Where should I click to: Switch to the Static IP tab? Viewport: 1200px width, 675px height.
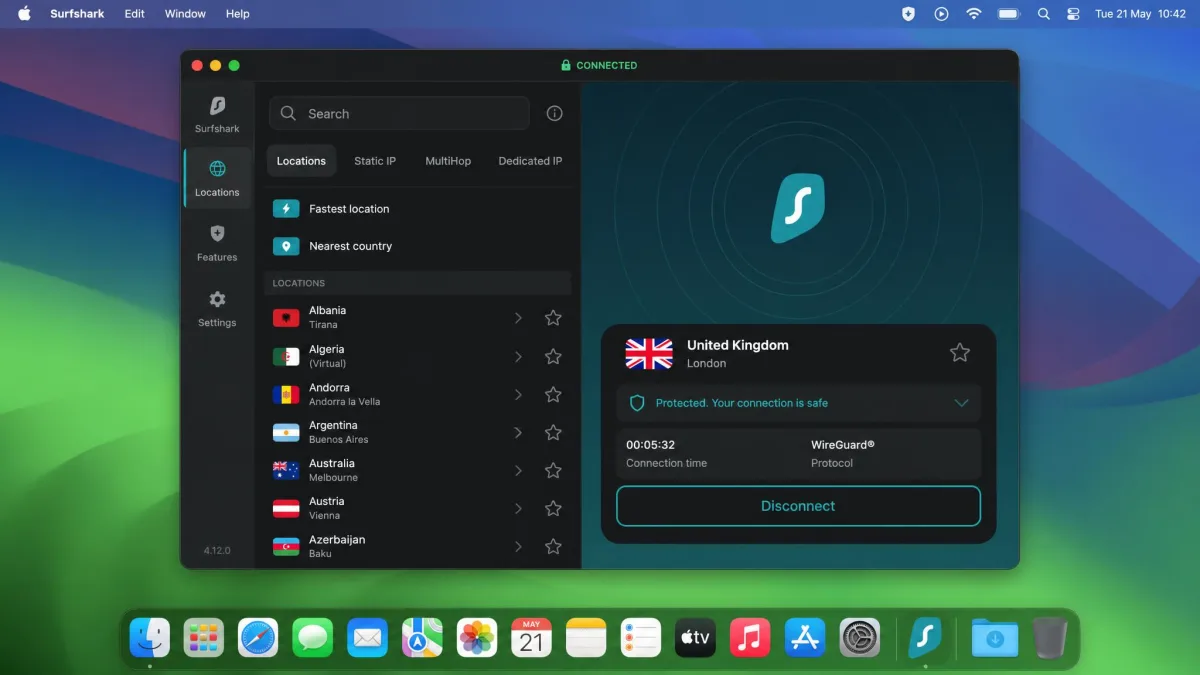375,161
